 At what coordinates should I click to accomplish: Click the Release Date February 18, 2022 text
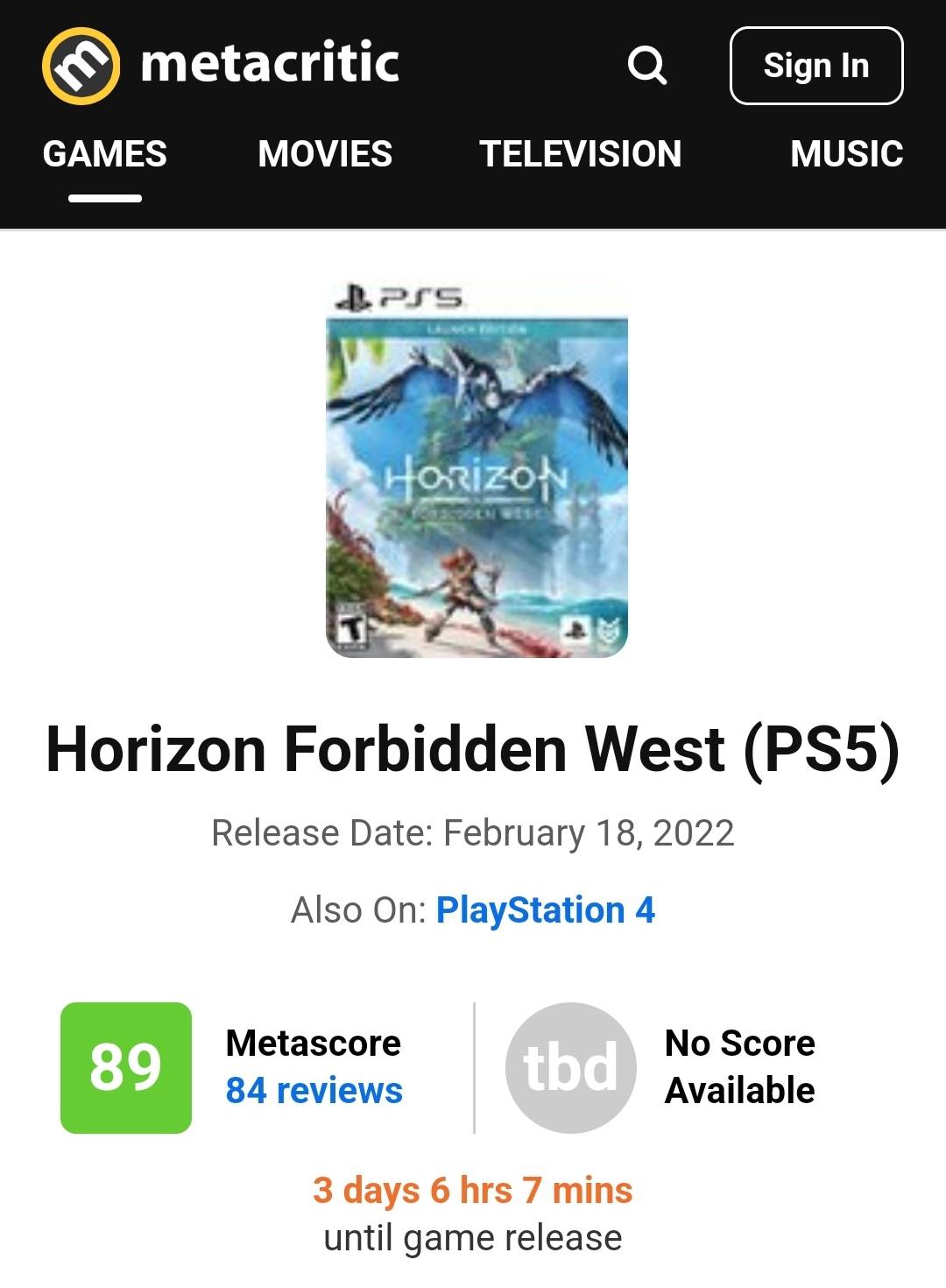[473, 833]
